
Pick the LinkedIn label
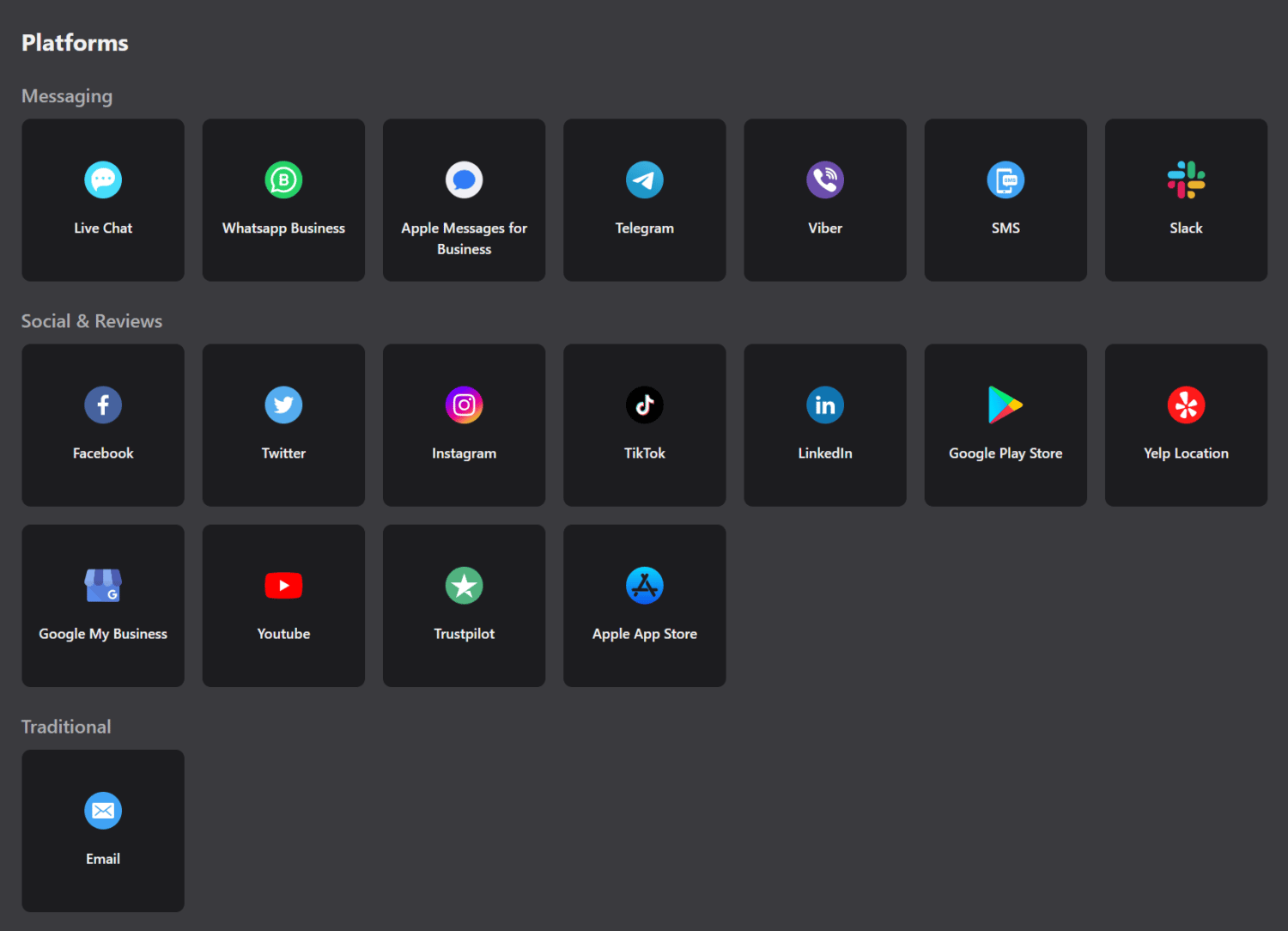click(824, 453)
